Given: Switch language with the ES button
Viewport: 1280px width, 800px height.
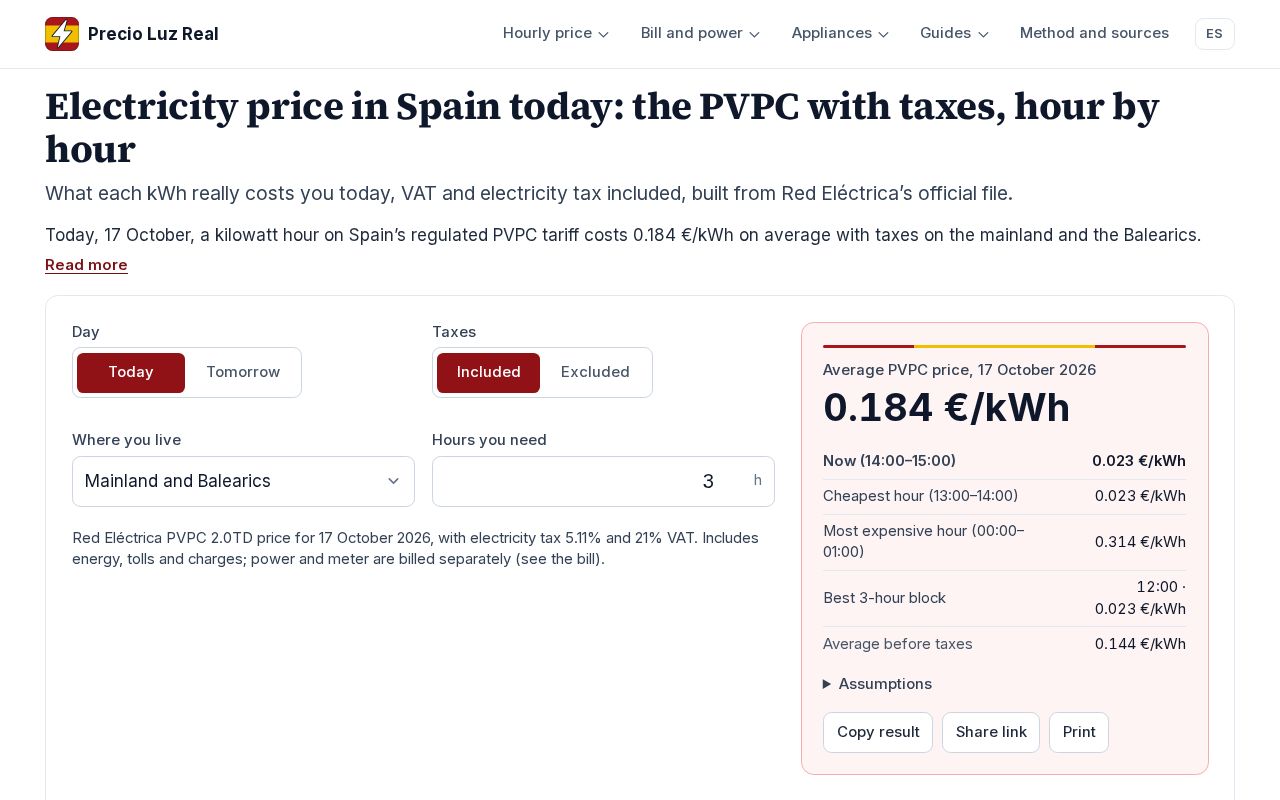Looking at the screenshot, I should pyautogui.click(x=1214, y=34).
